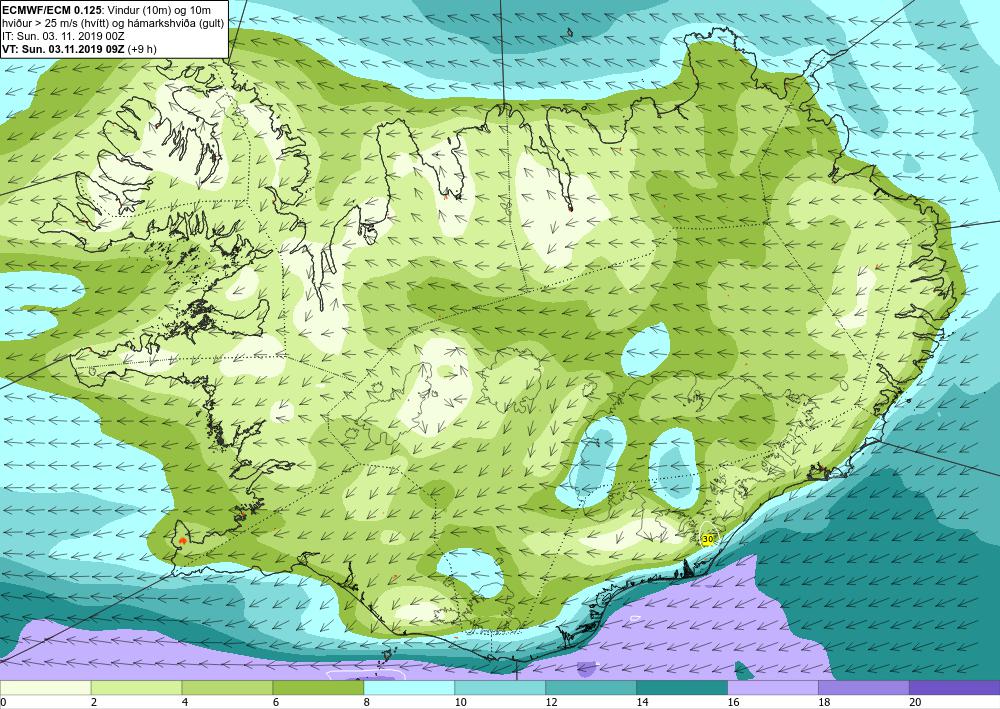Click the legend scale label "0"

(x=3, y=702)
